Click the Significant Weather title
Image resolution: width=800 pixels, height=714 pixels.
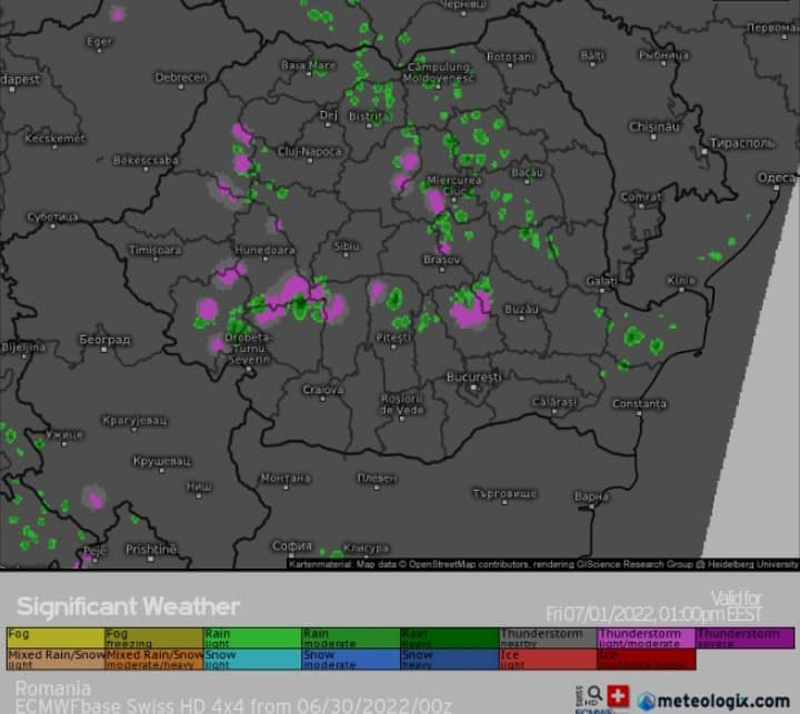(128, 606)
